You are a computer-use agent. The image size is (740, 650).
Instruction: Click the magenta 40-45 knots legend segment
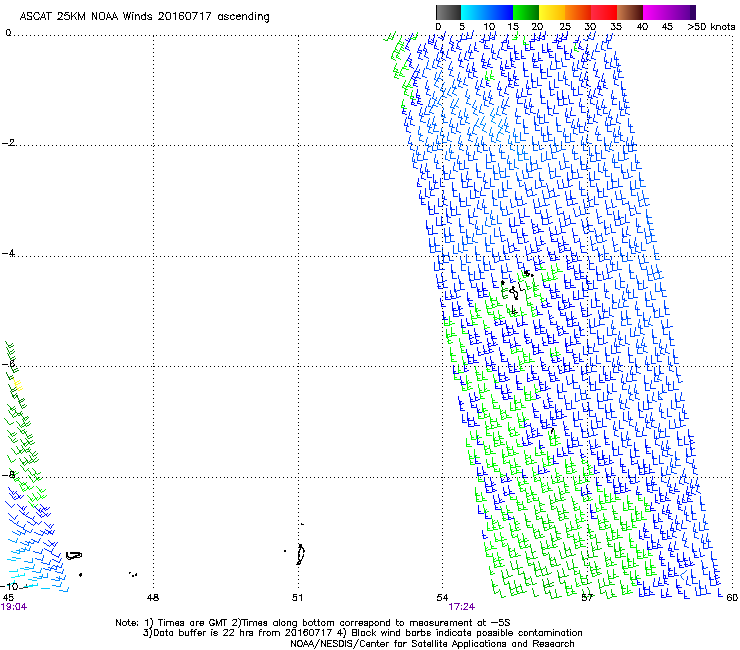pyautogui.click(x=656, y=12)
